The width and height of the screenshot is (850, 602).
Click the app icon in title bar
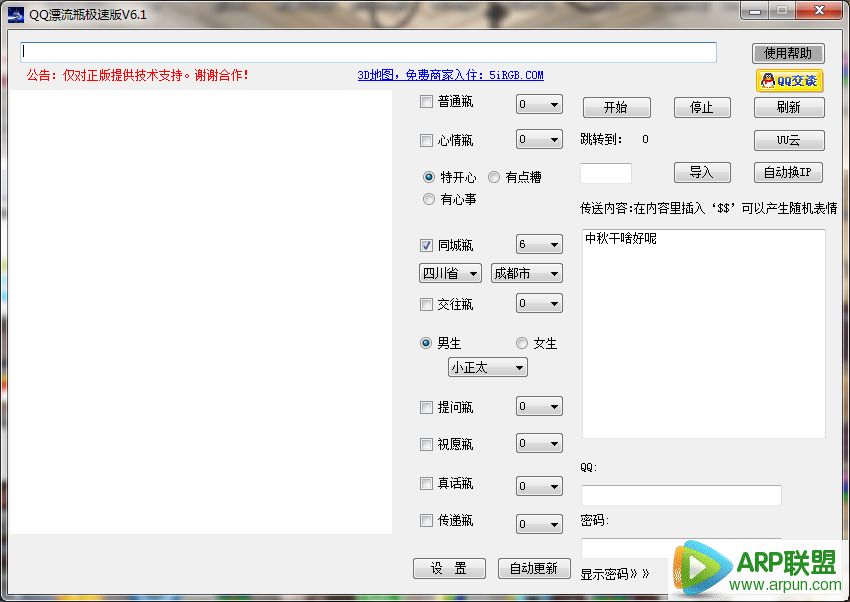[16, 14]
